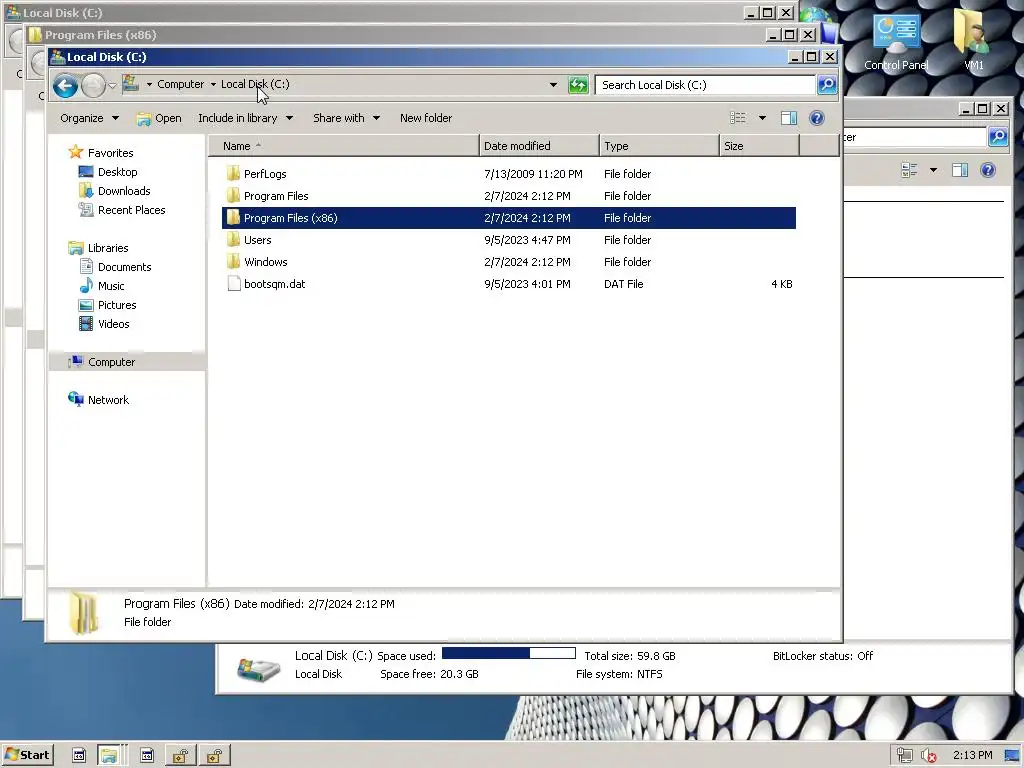This screenshot has width=1024, height=768.
Task: Open the Music library
Action: point(110,286)
